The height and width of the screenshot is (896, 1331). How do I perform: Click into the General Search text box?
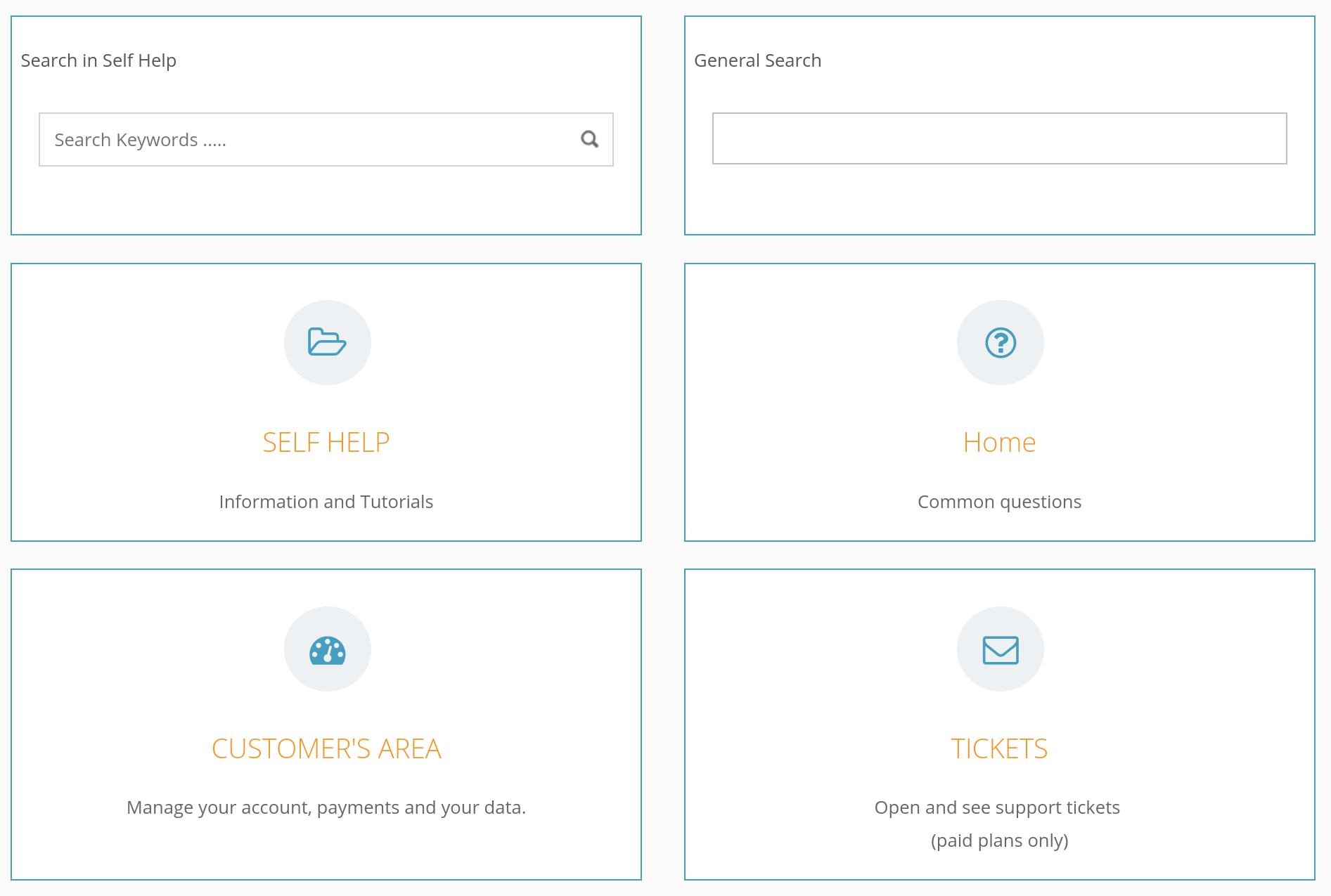[1000, 138]
